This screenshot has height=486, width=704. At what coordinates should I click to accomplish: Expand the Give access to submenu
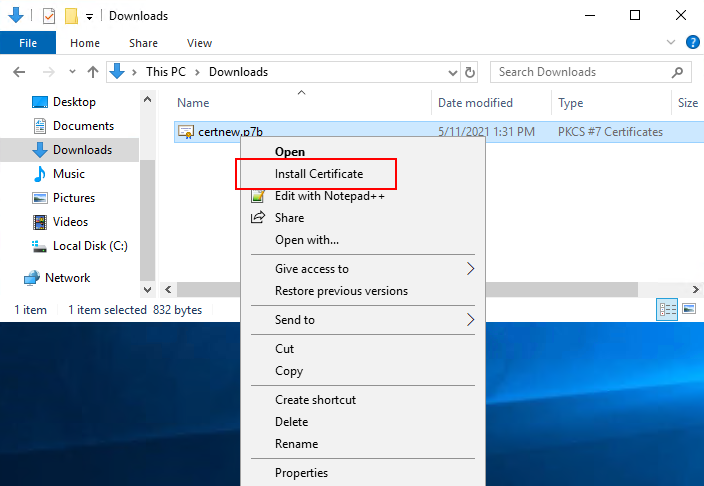pyautogui.click(x=363, y=269)
